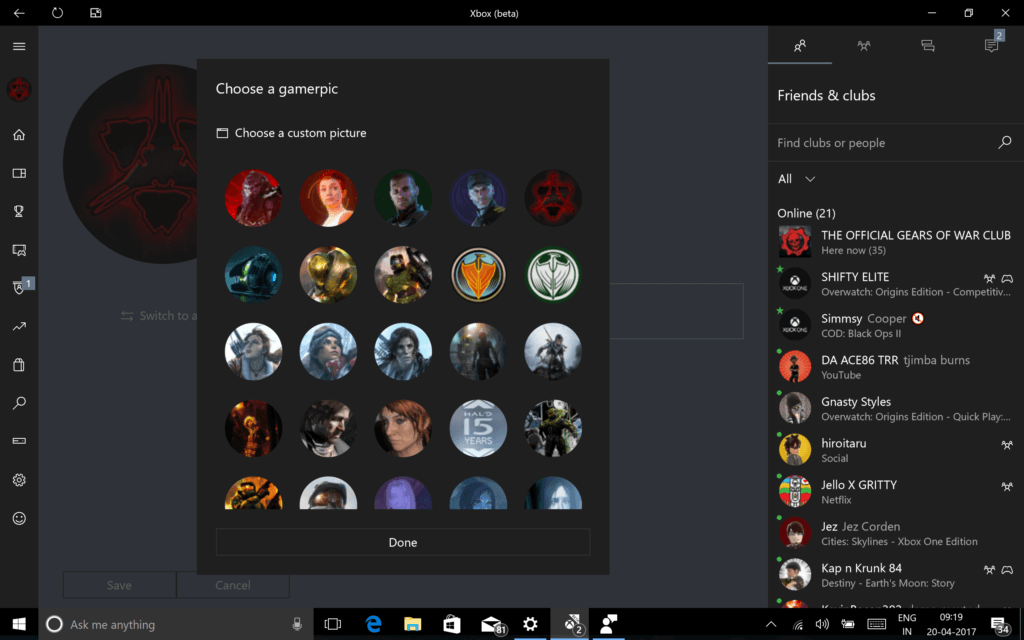Switch to the Friends tab

pyautogui.click(x=800, y=45)
